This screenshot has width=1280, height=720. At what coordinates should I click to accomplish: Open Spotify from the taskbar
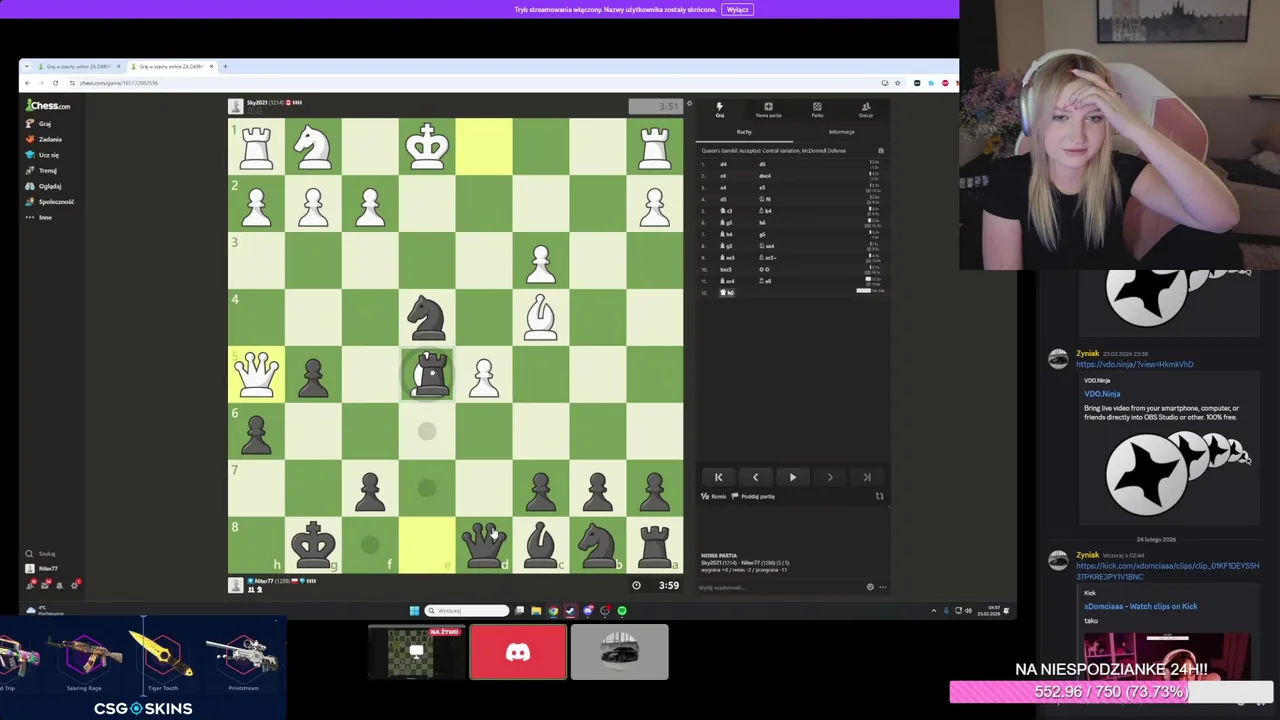(x=622, y=610)
